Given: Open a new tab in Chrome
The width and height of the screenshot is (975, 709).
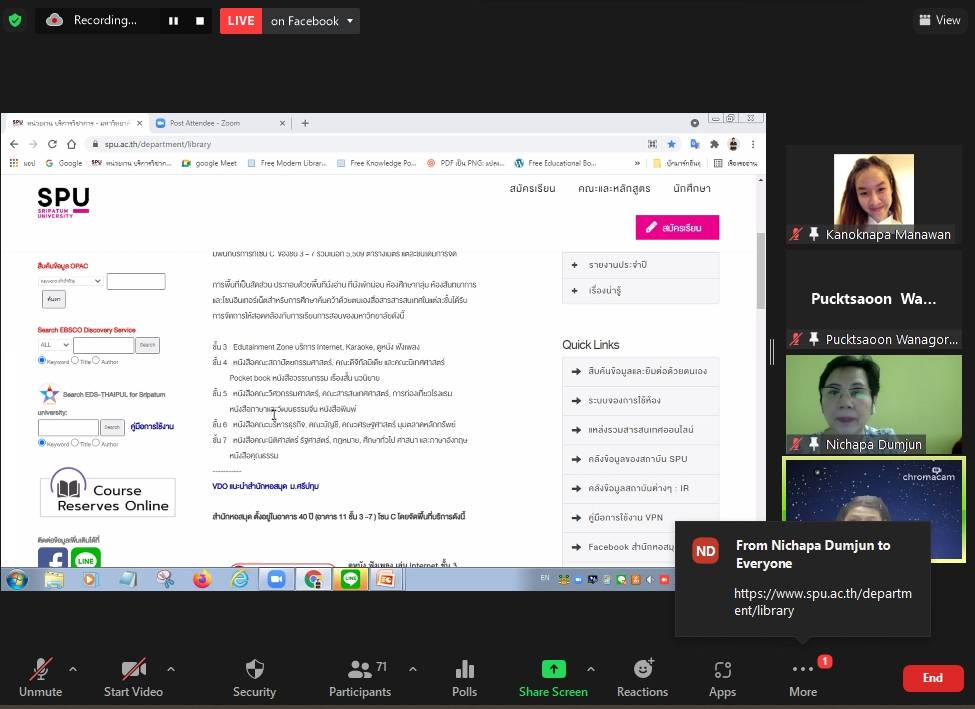Looking at the screenshot, I should (305, 123).
